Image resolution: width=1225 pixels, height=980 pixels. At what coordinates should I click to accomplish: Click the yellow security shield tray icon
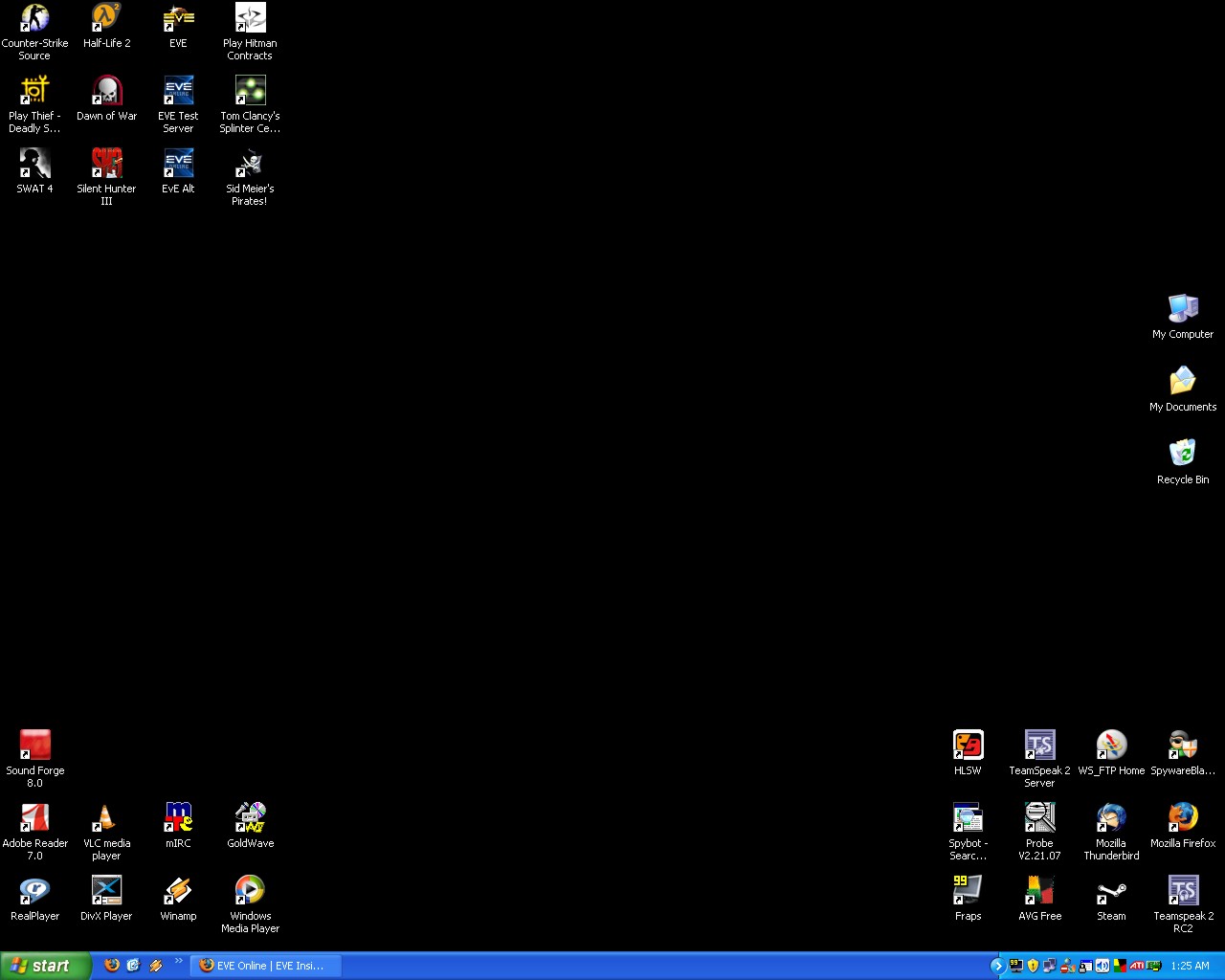point(1033,966)
